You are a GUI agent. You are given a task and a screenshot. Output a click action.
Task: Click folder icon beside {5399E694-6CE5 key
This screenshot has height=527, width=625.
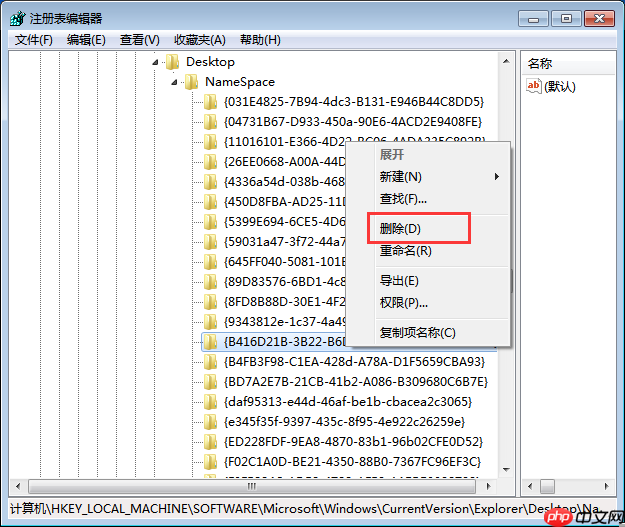click(x=210, y=222)
